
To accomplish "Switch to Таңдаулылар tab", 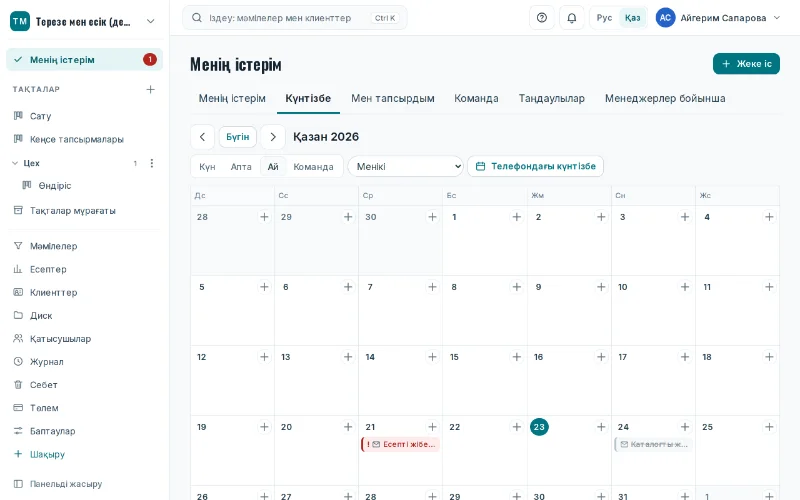I will (x=552, y=98).
